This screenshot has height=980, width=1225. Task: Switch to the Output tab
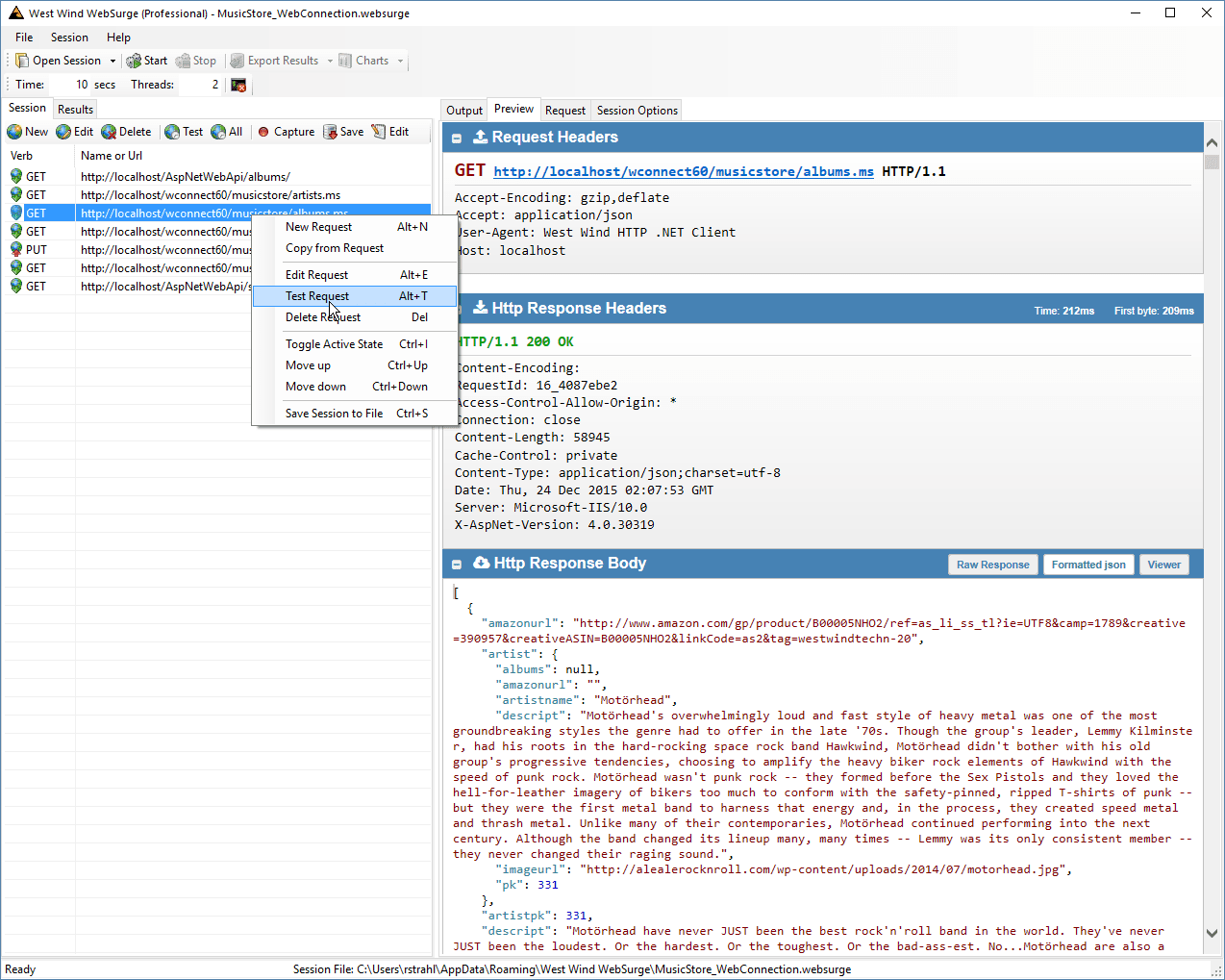pos(464,111)
